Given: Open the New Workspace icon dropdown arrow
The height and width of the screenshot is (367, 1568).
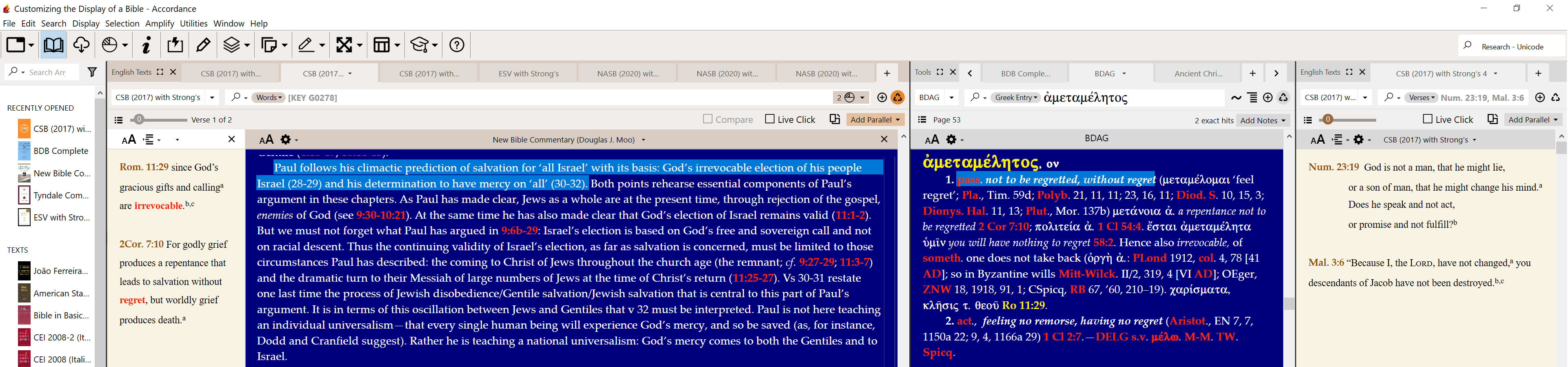Looking at the screenshot, I should pyautogui.click(x=32, y=45).
